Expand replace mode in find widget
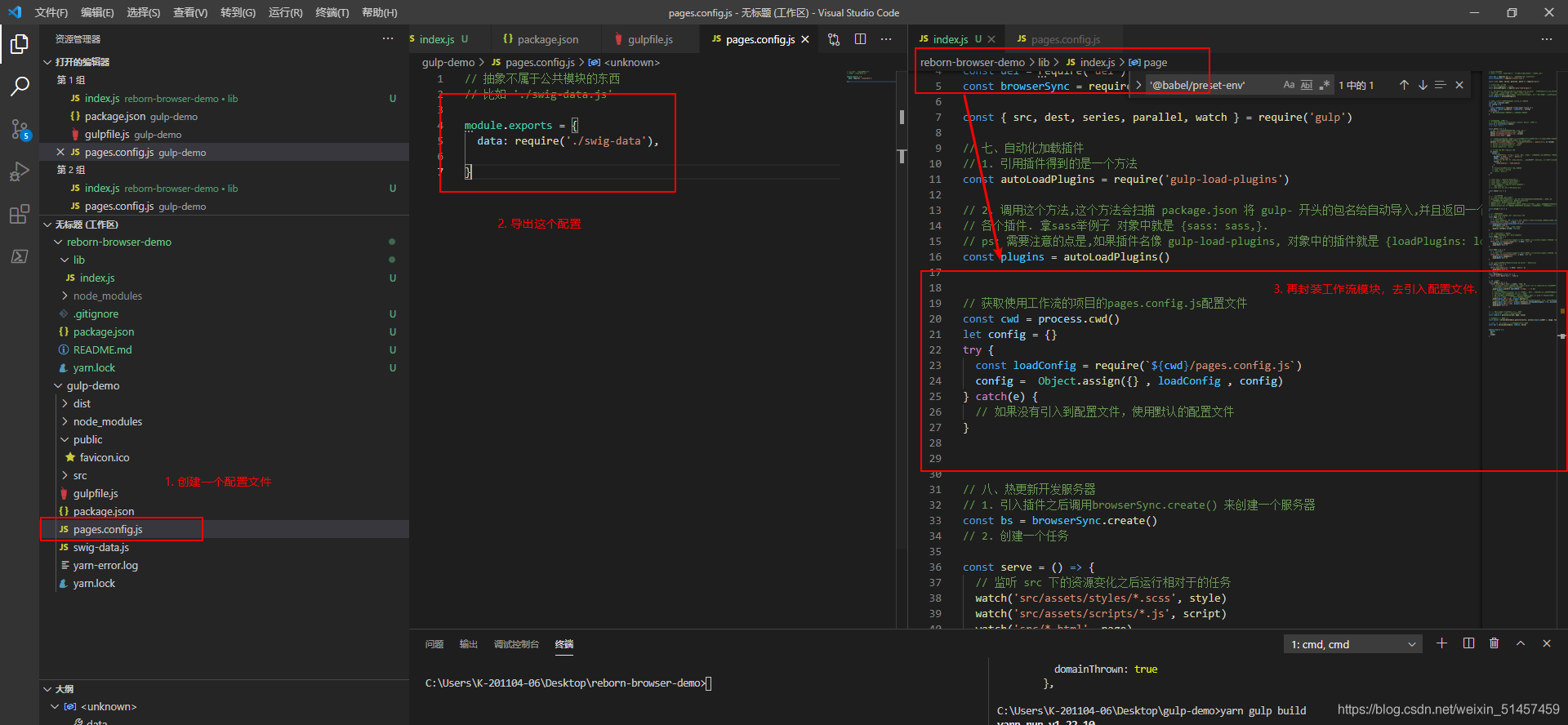1568x725 pixels. [x=1138, y=85]
